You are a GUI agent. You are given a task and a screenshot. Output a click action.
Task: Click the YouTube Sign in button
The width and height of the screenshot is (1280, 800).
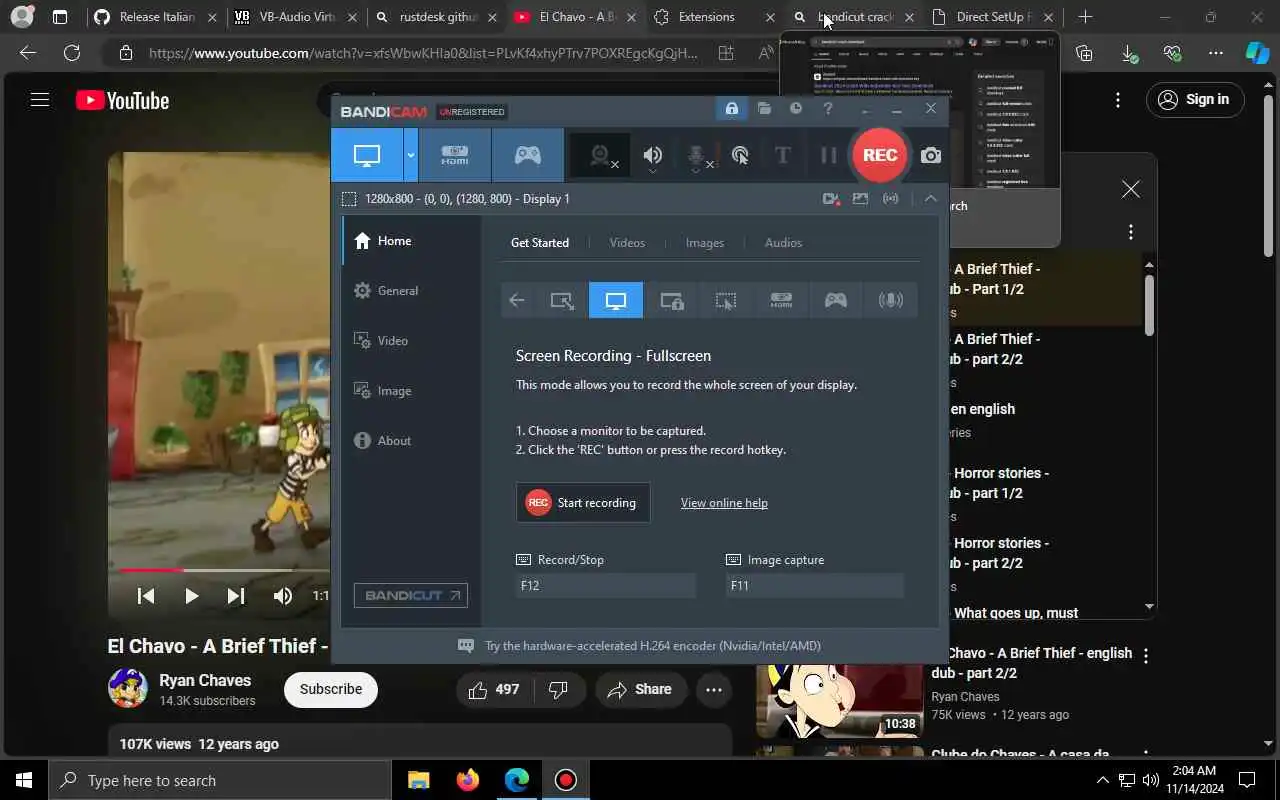coord(1196,99)
